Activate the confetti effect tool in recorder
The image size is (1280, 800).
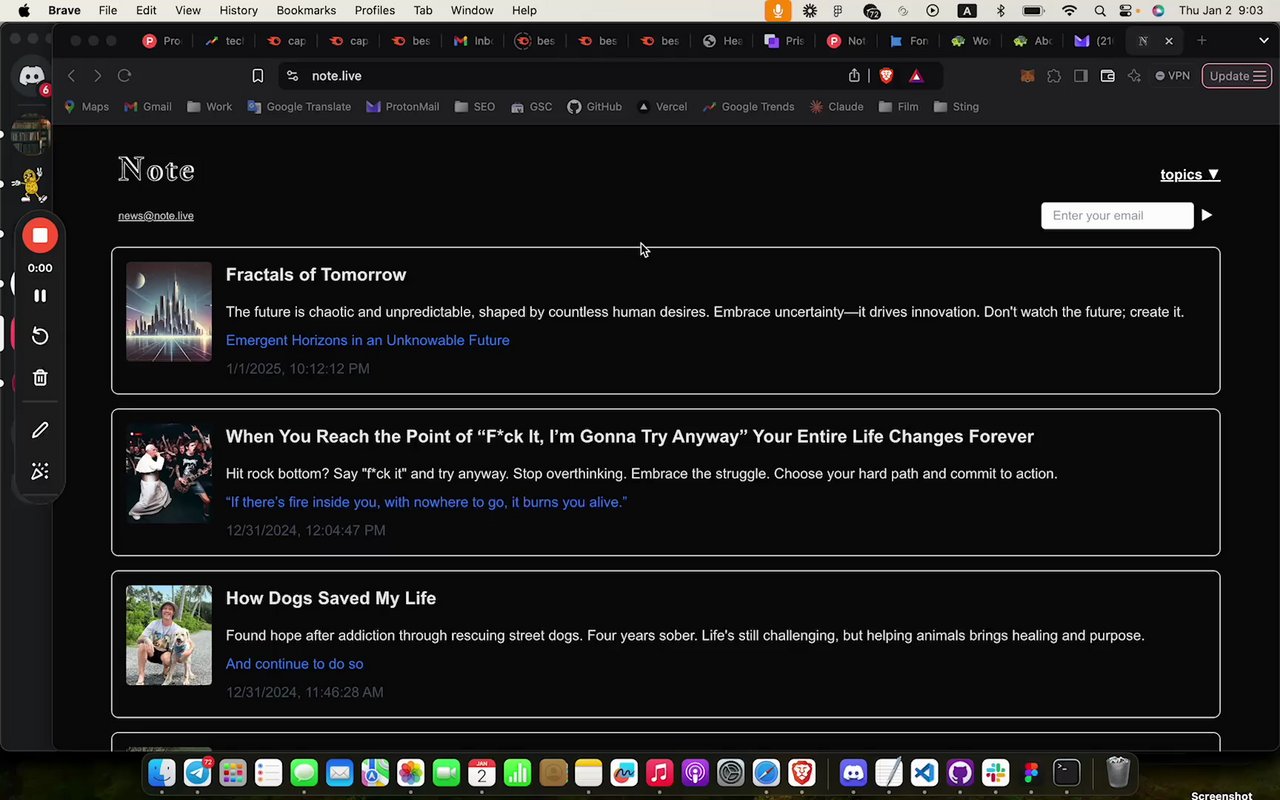click(40, 471)
